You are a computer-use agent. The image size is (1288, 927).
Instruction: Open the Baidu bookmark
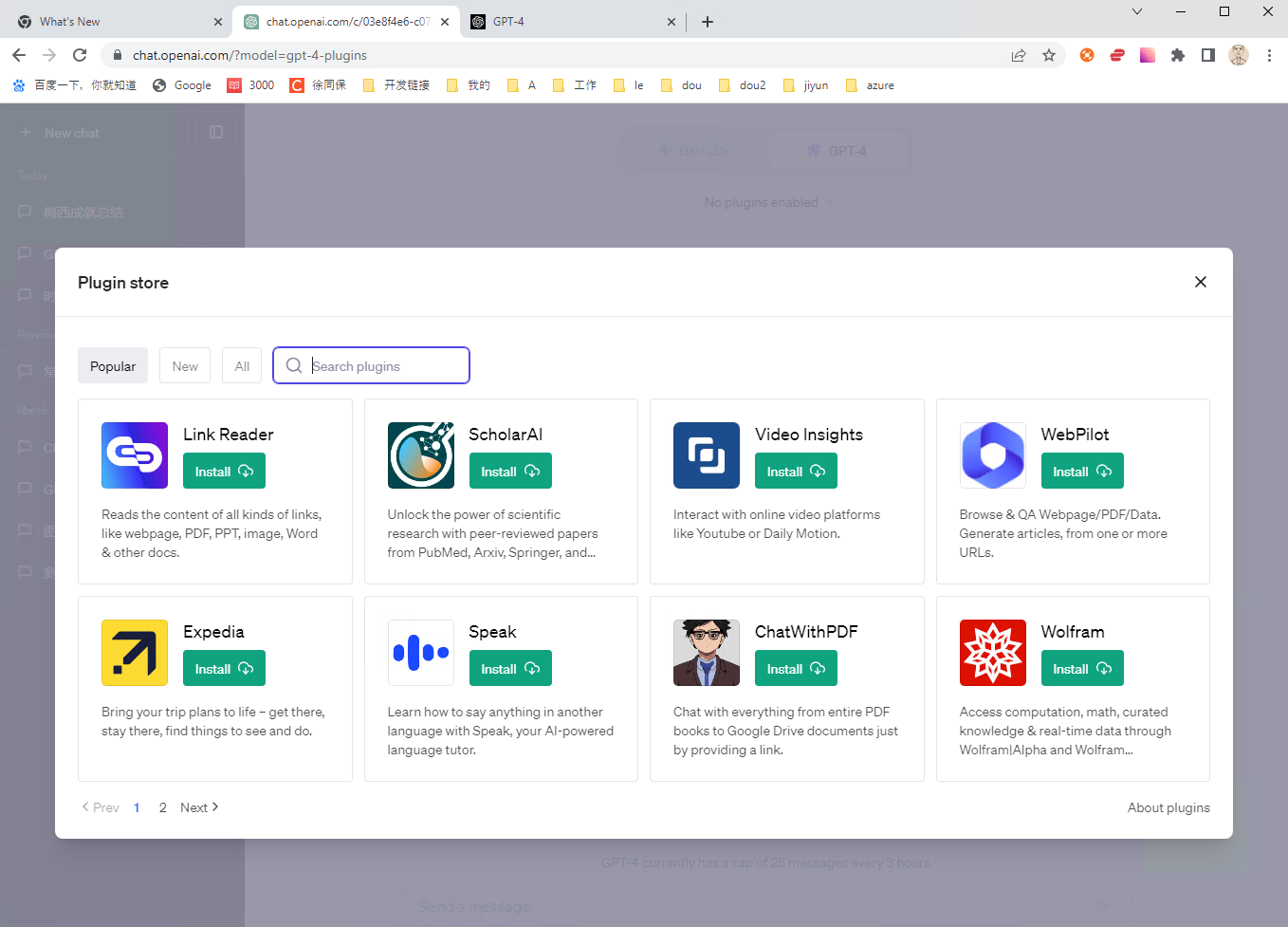74,85
